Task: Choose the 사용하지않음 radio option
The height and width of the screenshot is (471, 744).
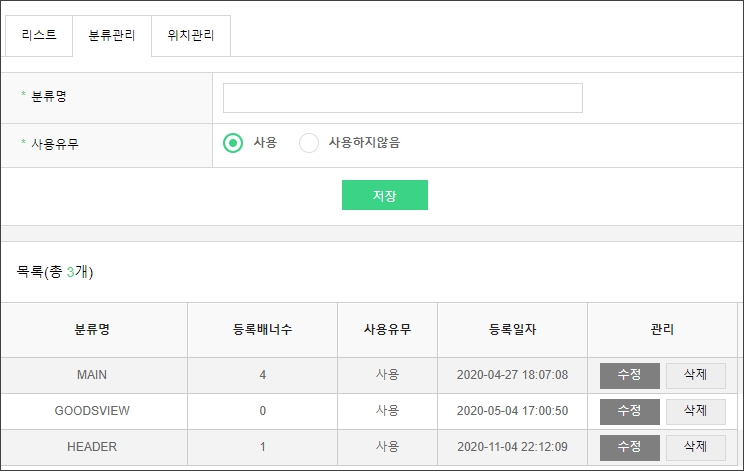Action: tap(309, 143)
